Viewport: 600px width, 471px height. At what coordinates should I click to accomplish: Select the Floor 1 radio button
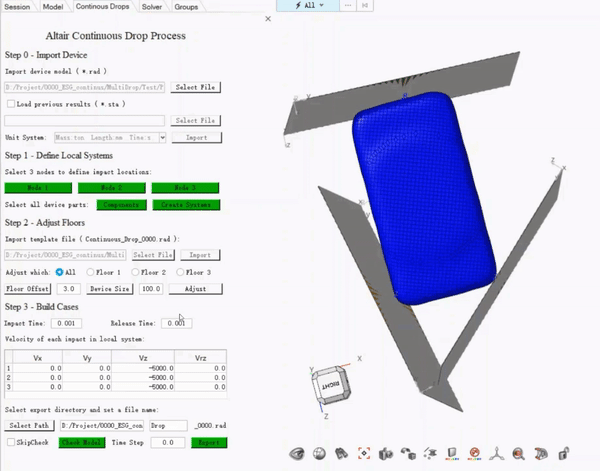[x=90, y=272]
